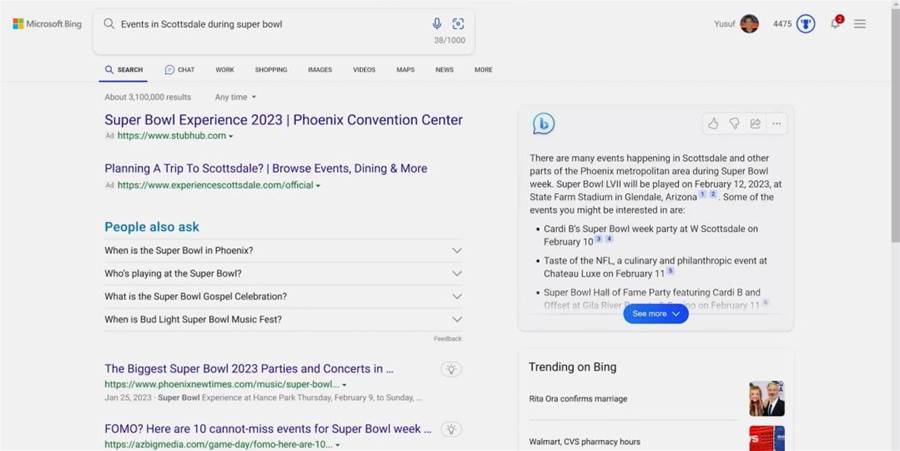Click lightbulb icon beside Phoenix New Times result
Screen dimensions: 900x451
tap(452, 369)
